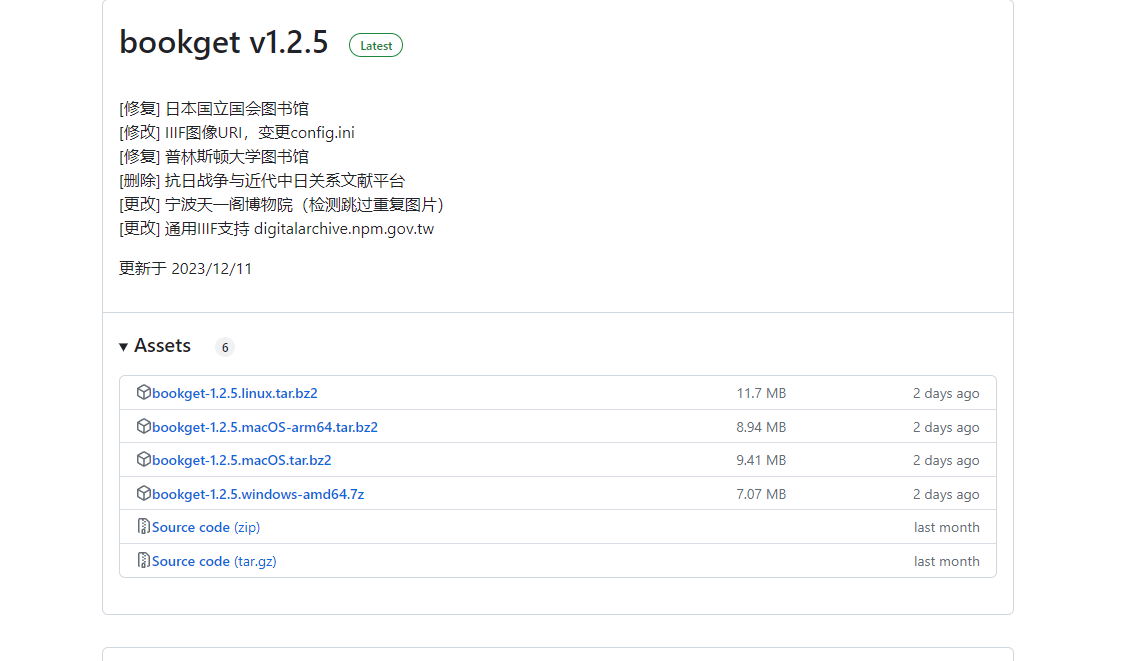Screen dimensions: 1126x661
Task: Download bookget-1.2.5.macOS-arm64.tar.bz2
Action: [264, 427]
